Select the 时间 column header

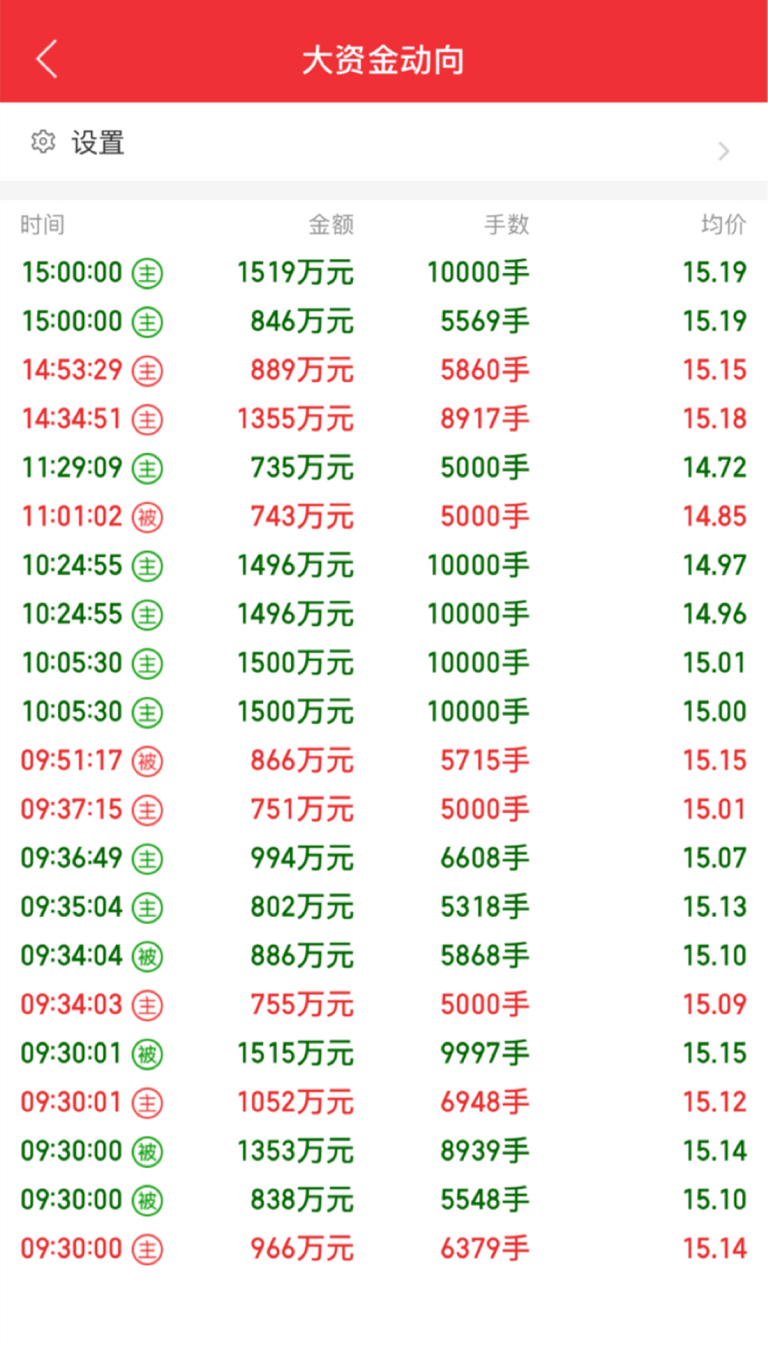tap(42, 225)
